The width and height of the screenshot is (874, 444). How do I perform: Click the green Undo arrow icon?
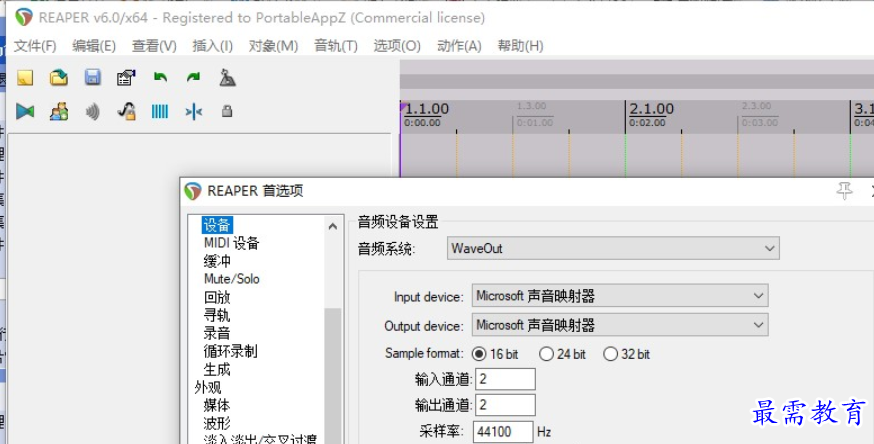(x=161, y=77)
